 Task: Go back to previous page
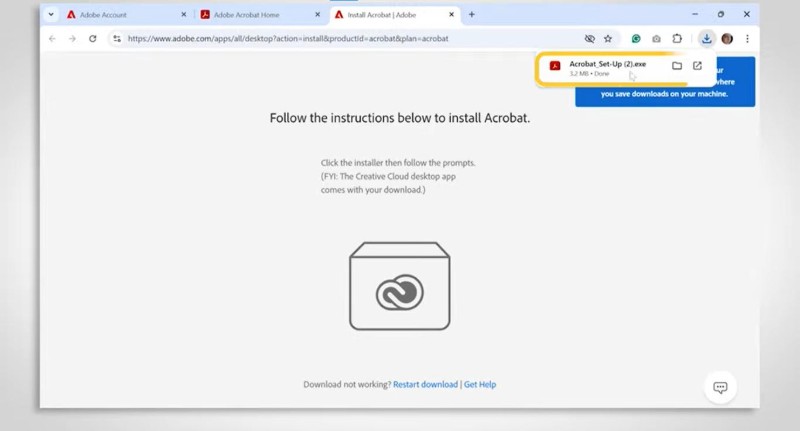tap(52, 39)
